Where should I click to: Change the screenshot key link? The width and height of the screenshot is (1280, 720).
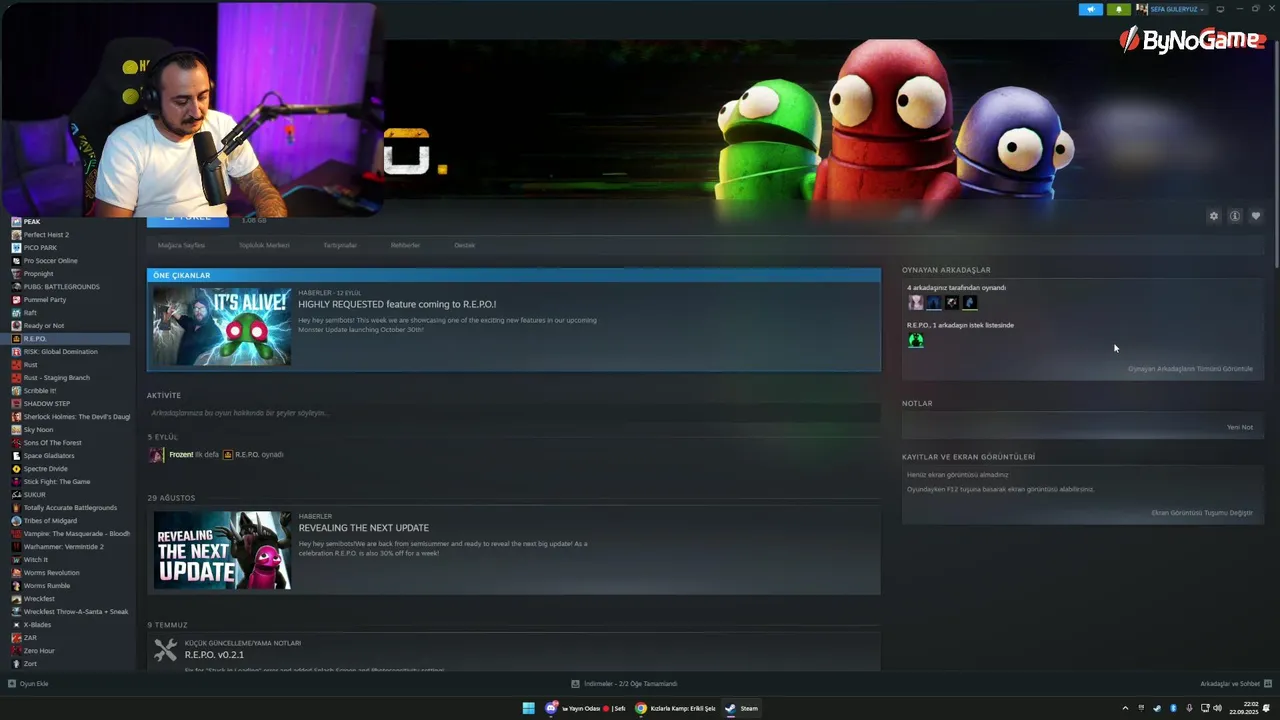[1202, 513]
